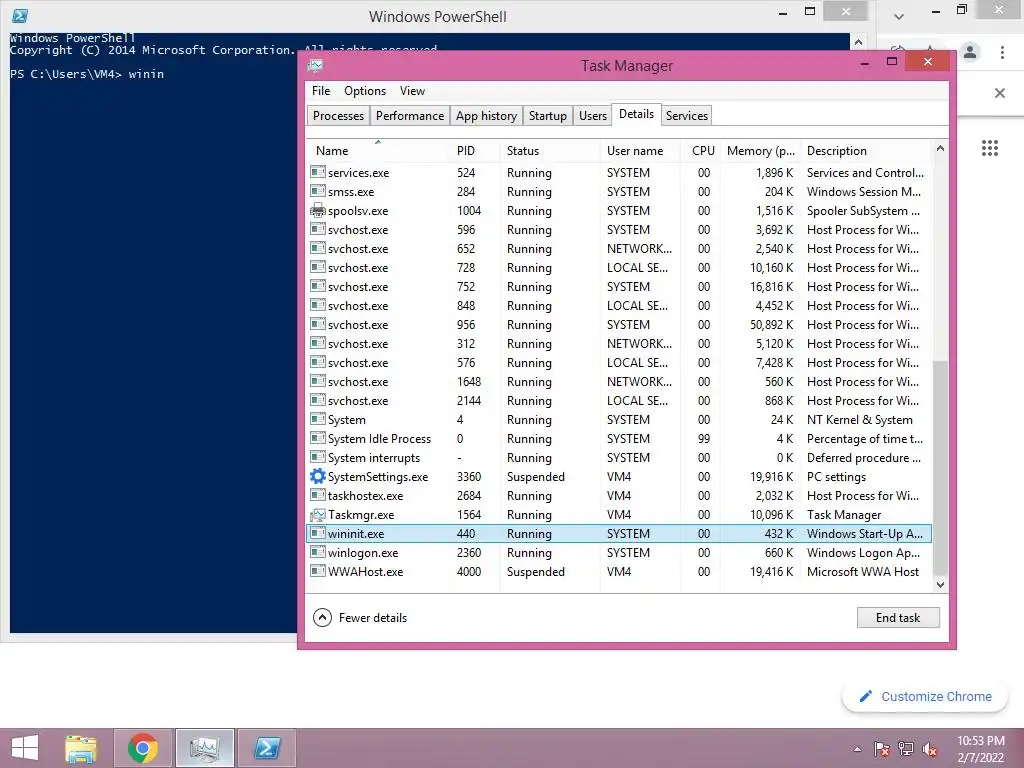Open the View menu

412,91
